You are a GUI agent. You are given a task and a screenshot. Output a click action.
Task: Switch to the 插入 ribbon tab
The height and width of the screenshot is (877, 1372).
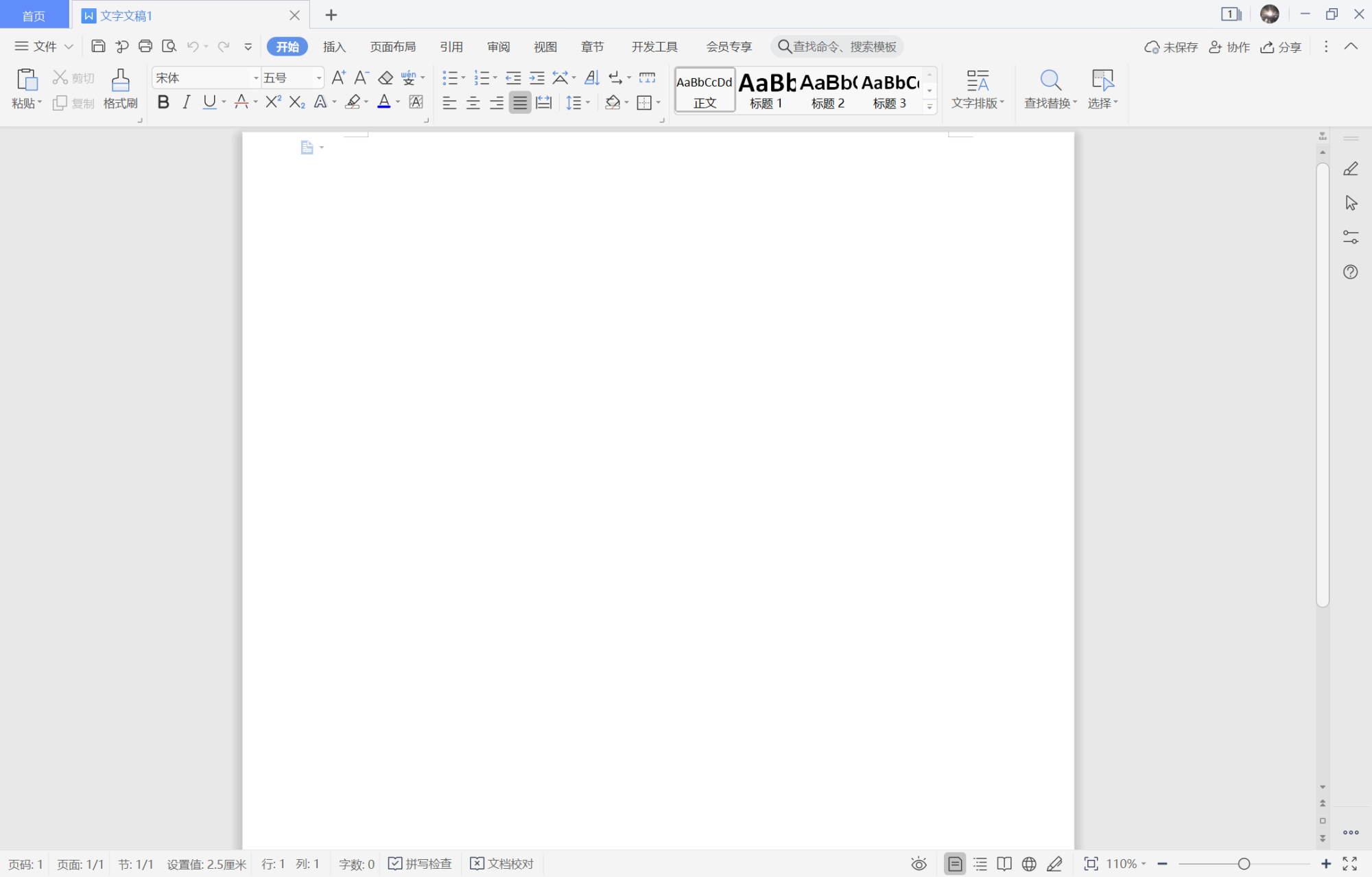point(334,46)
